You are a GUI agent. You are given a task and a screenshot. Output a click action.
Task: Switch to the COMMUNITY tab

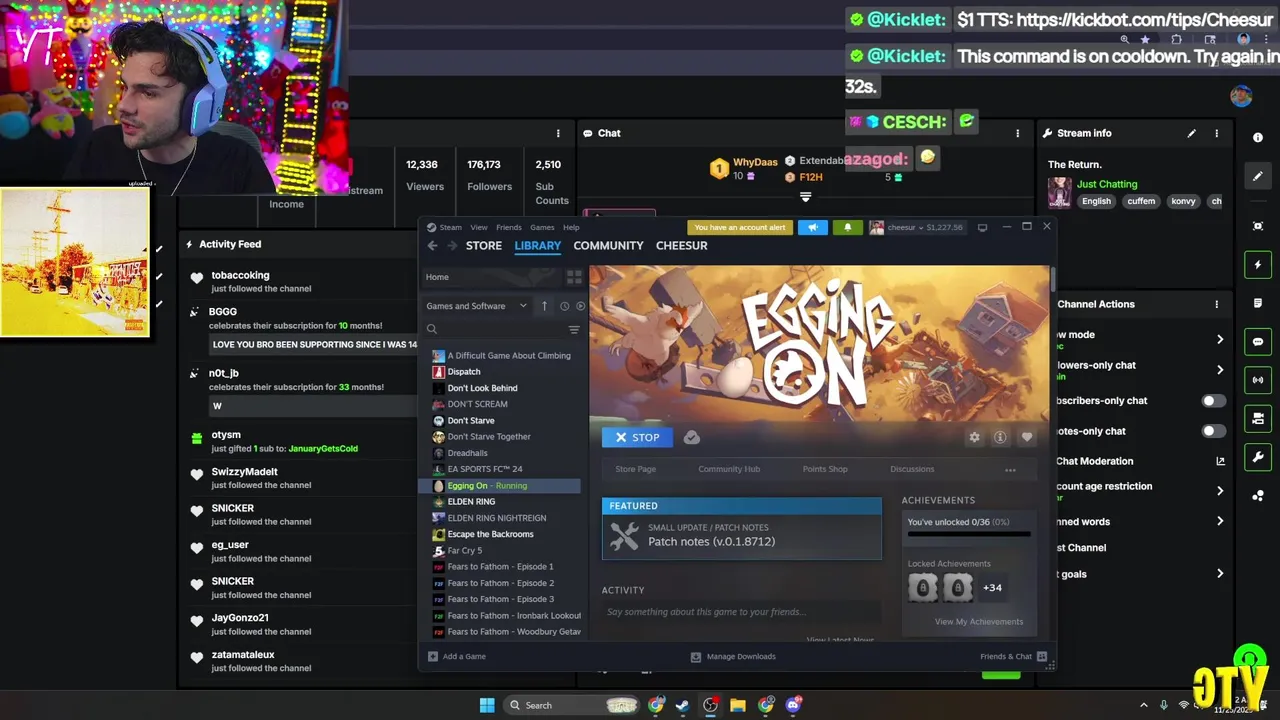(608, 246)
